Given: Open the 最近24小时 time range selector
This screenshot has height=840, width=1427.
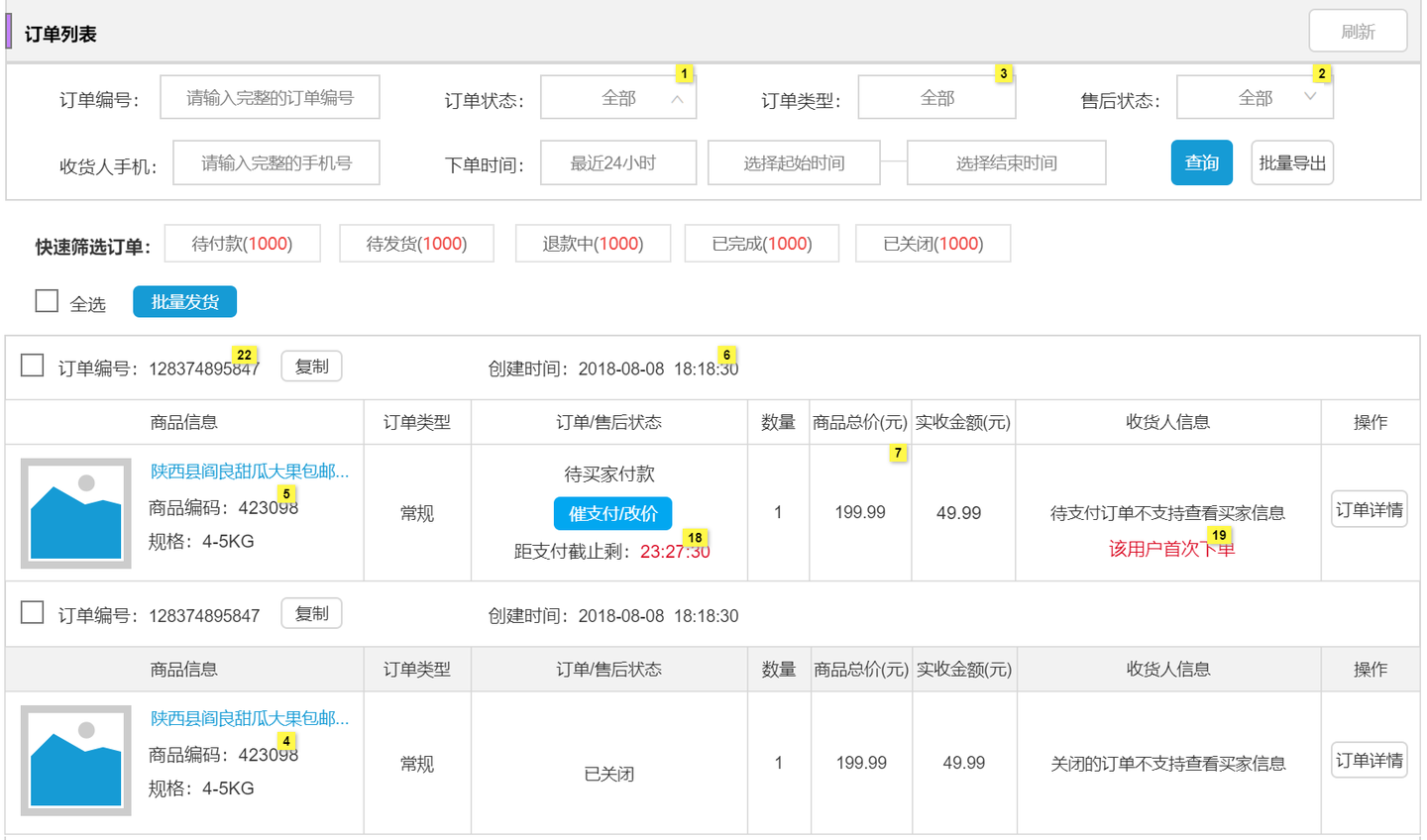Looking at the screenshot, I should coord(618,162).
